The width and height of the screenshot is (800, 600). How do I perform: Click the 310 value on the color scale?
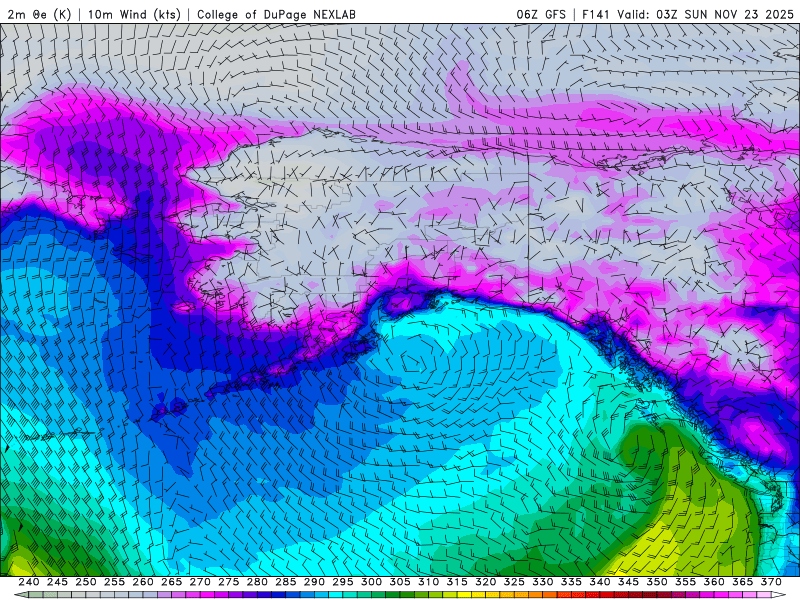[429, 582]
